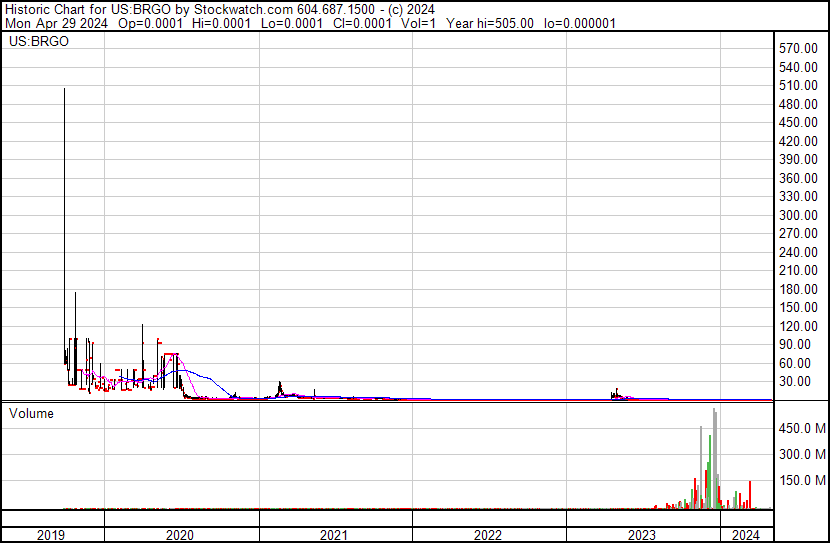Click the blue moving average line peak
Viewport: 830px width, 543px height.
point(180,370)
